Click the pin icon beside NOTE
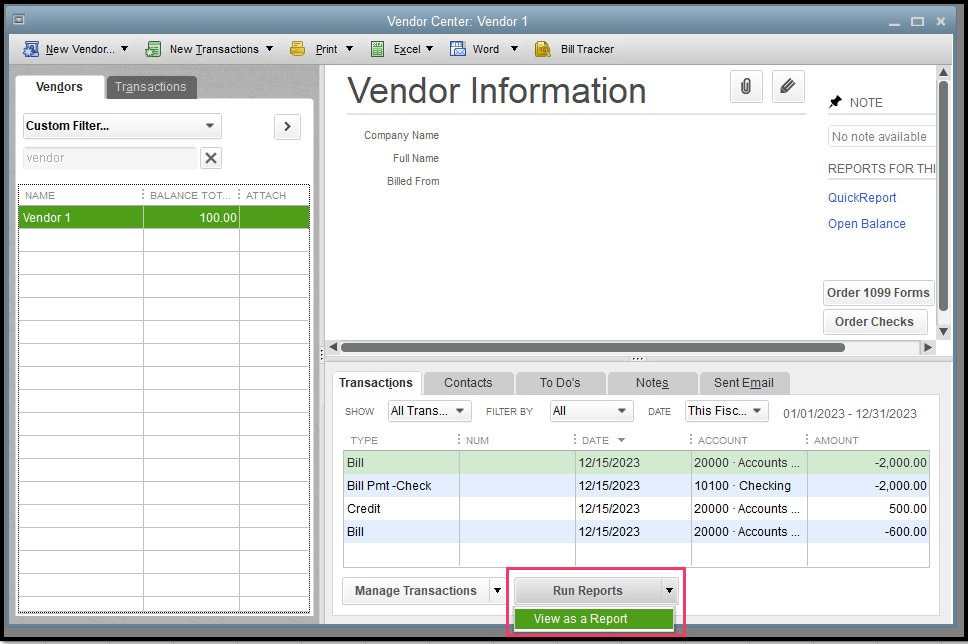This screenshot has height=644, width=968. [x=835, y=102]
